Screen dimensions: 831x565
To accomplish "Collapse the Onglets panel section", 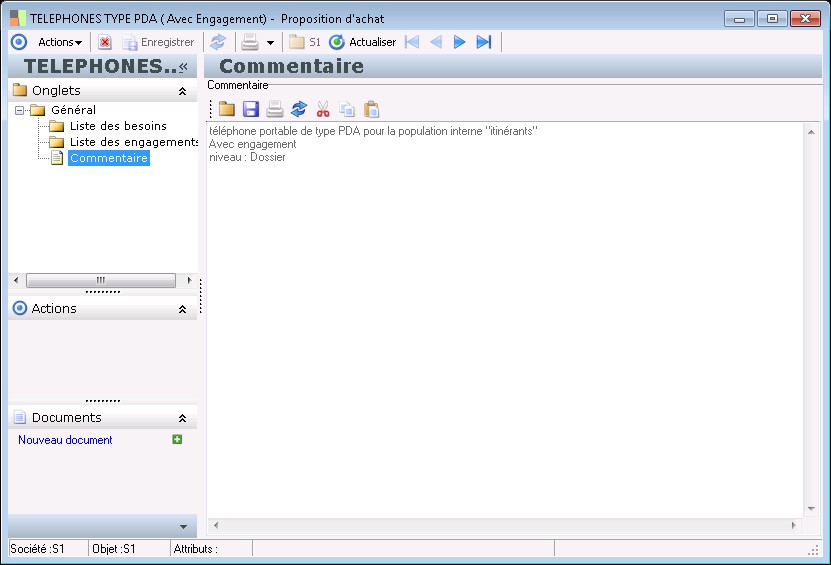I will pyautogui.click(x=182, y=91).
